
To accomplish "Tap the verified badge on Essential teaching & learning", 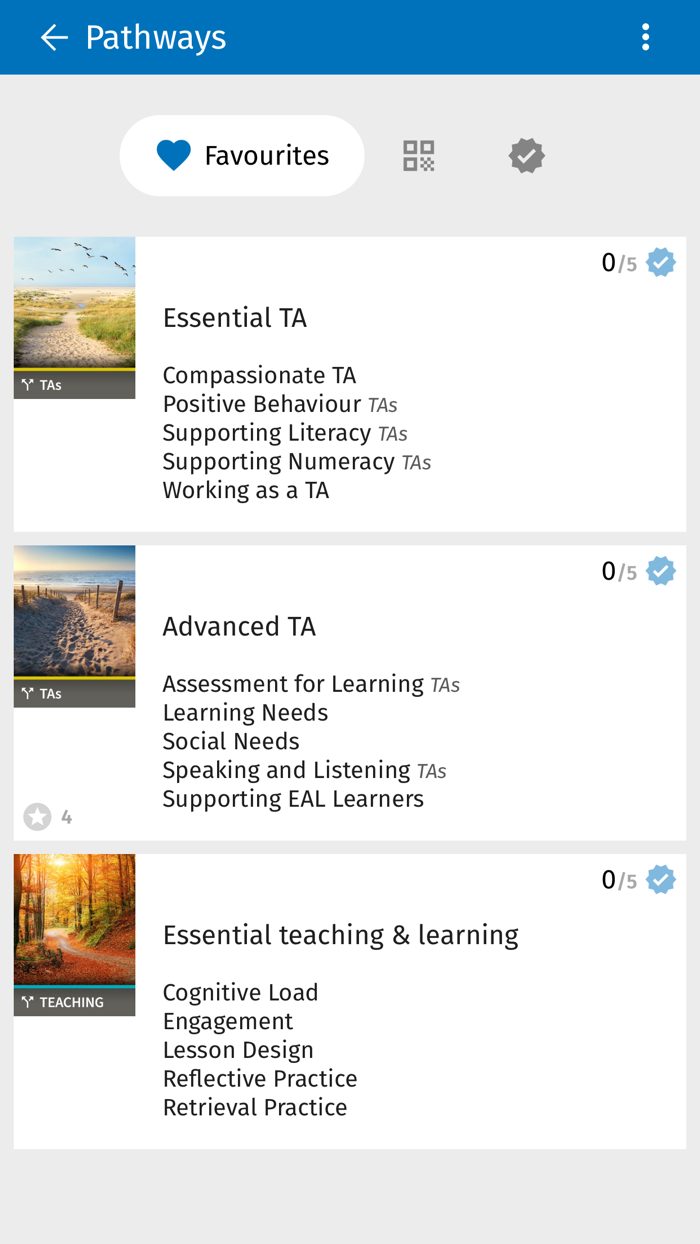I will point(661,879).
